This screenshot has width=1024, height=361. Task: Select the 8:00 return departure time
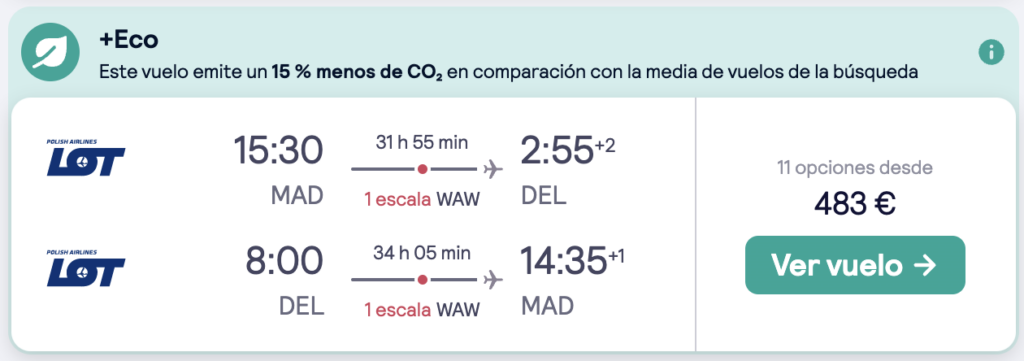[284, 261]
